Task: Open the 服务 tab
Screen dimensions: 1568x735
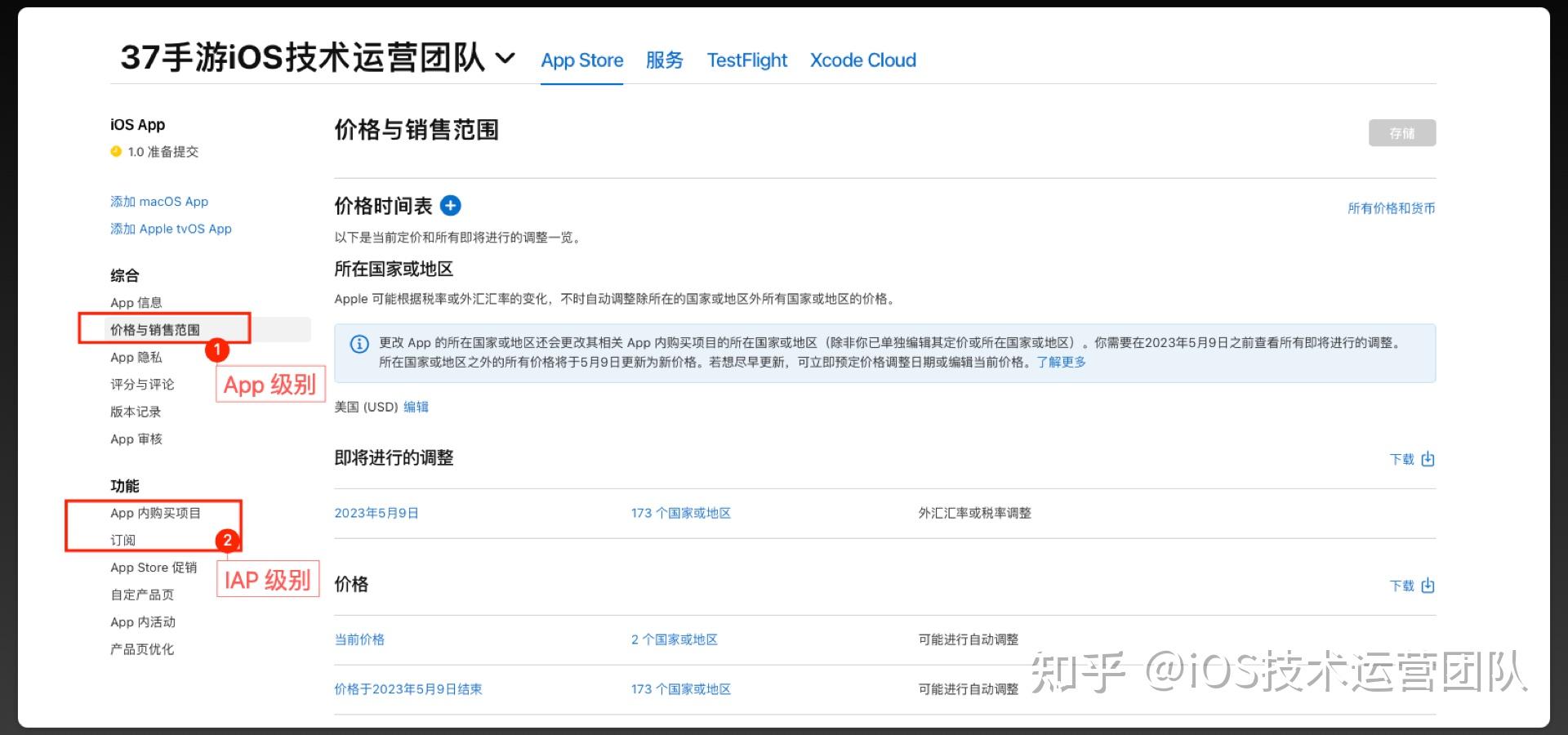Action: [664, 60]
